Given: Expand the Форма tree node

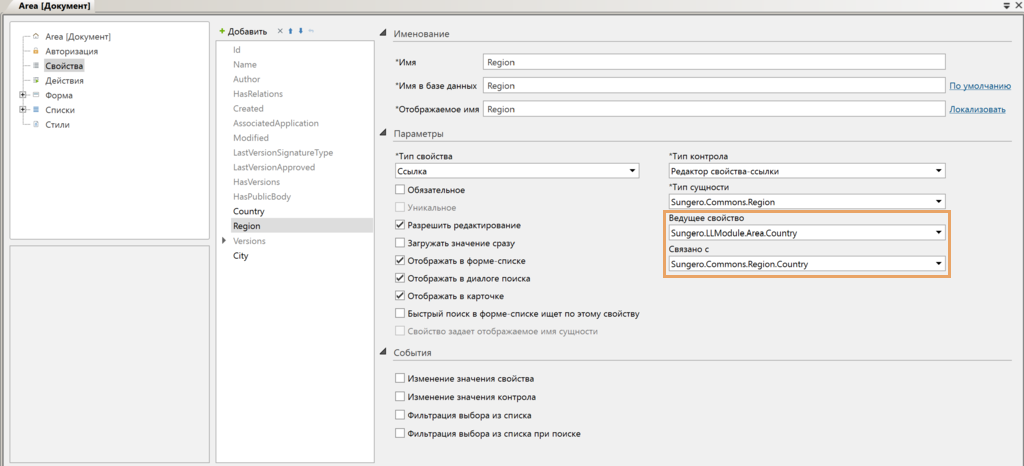Looking at the screenshot, I should tap(24, 95).
